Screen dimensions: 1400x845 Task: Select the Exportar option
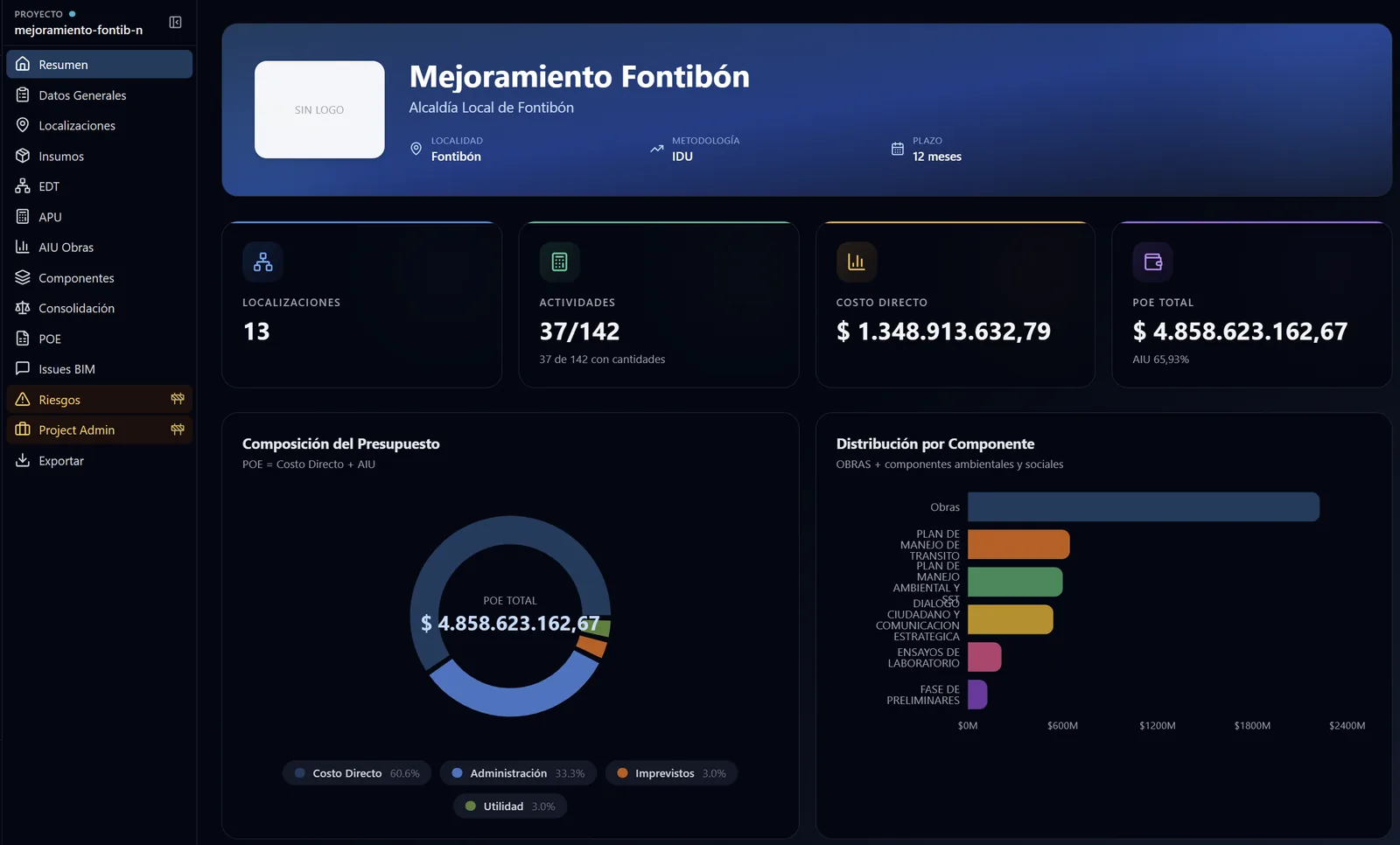click(x=99, y=460)
